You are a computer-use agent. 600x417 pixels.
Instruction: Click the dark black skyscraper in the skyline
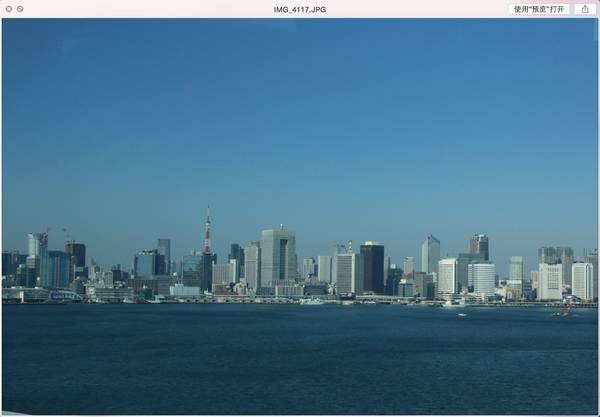[x=372, y=267]
